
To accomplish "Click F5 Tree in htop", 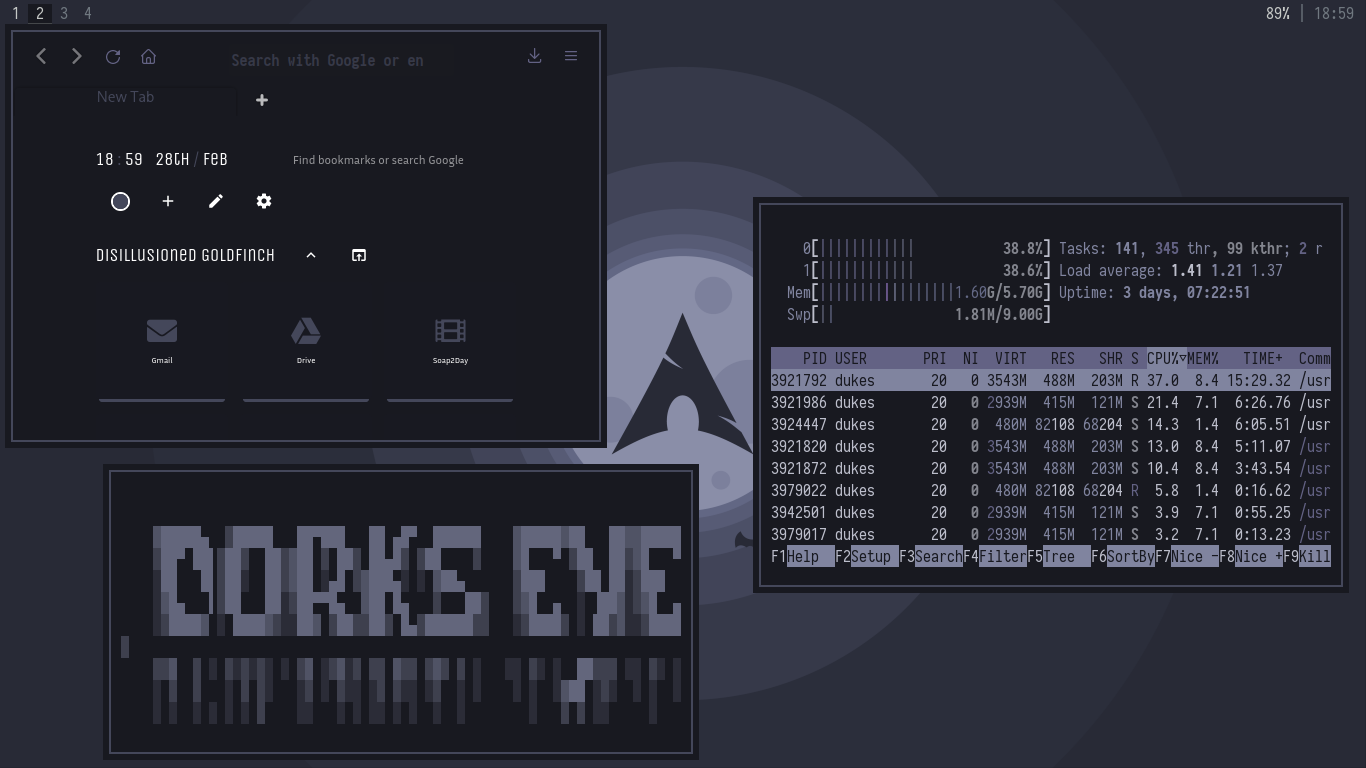I will click(x=1059, y=557).
